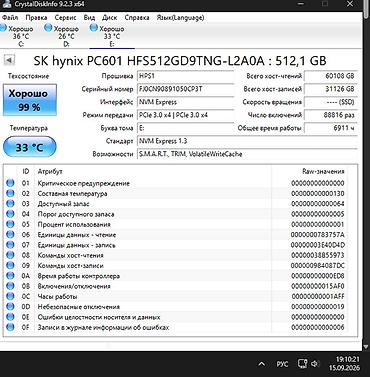Screen dimensions: 370x377
Task: Click the power-on count value 88816 раз
Action: [331, 115]
